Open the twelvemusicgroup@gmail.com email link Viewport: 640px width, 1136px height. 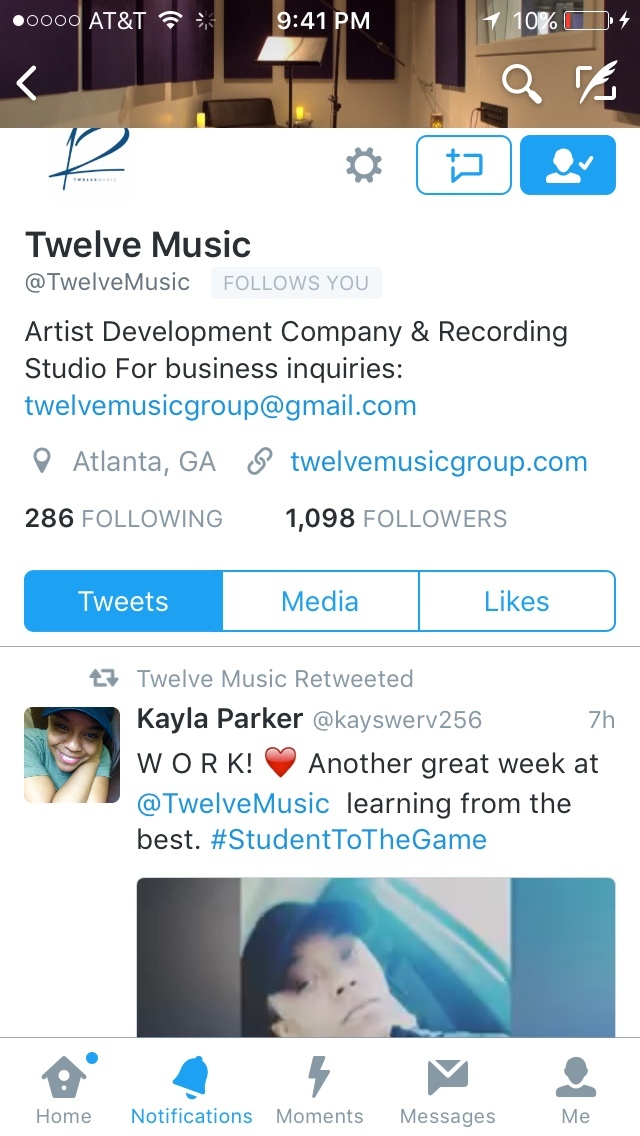220,406
